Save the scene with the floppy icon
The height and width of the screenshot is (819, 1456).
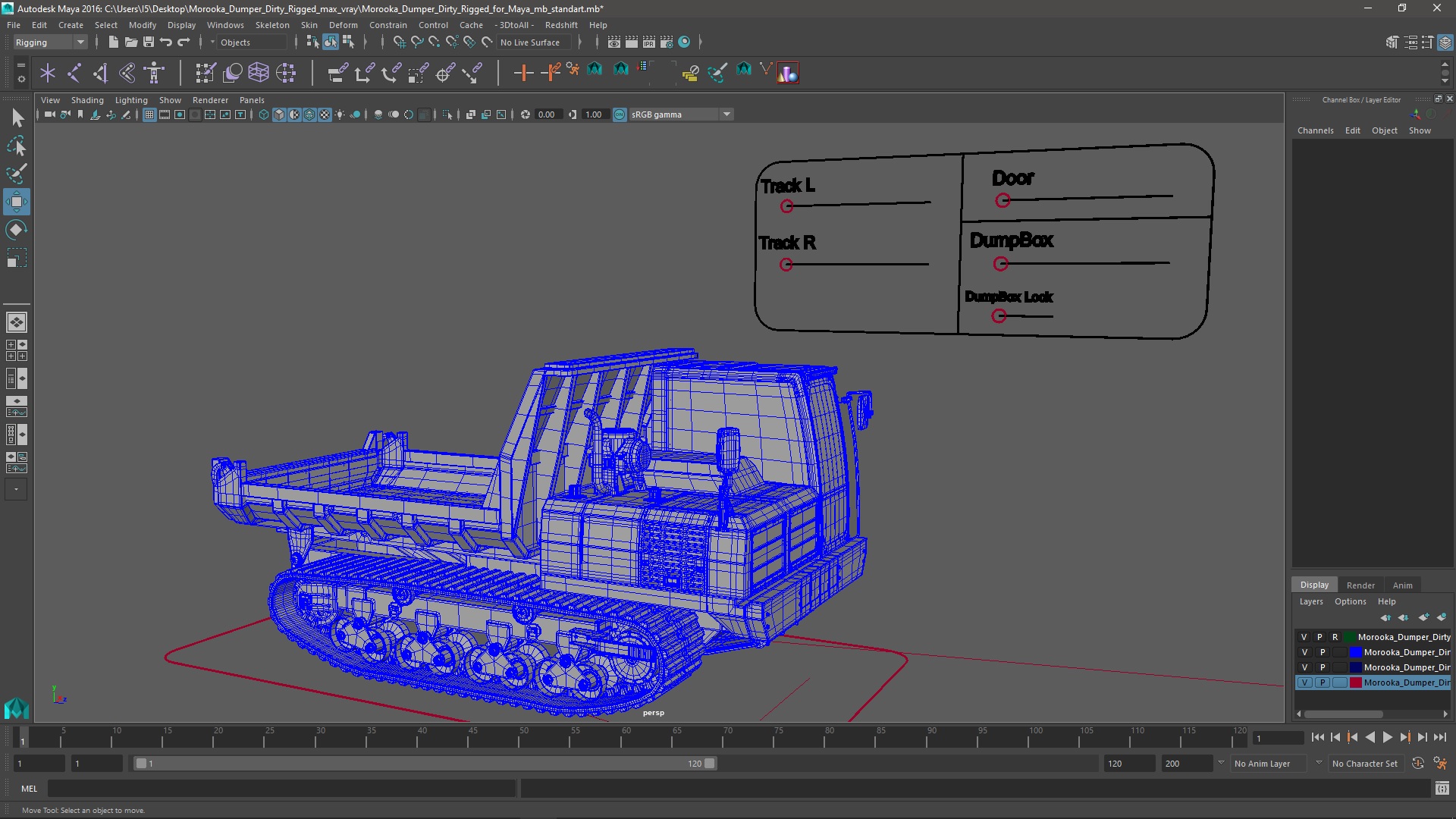click(x=149, y=42)
